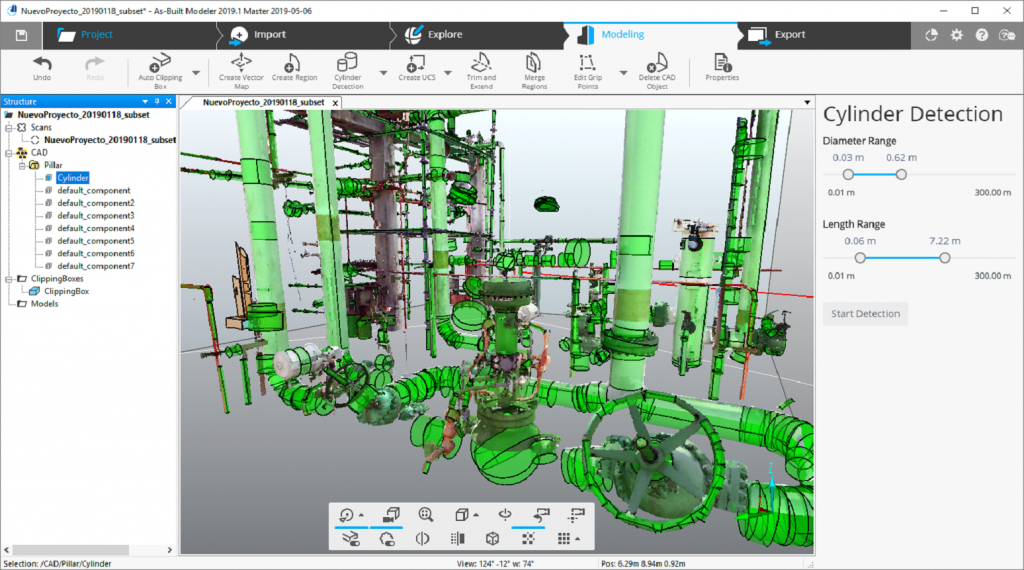This screenshot has width=1024, height=570.
Task: Toggle the cloud region visibility switch
Action: pos(387,539)
